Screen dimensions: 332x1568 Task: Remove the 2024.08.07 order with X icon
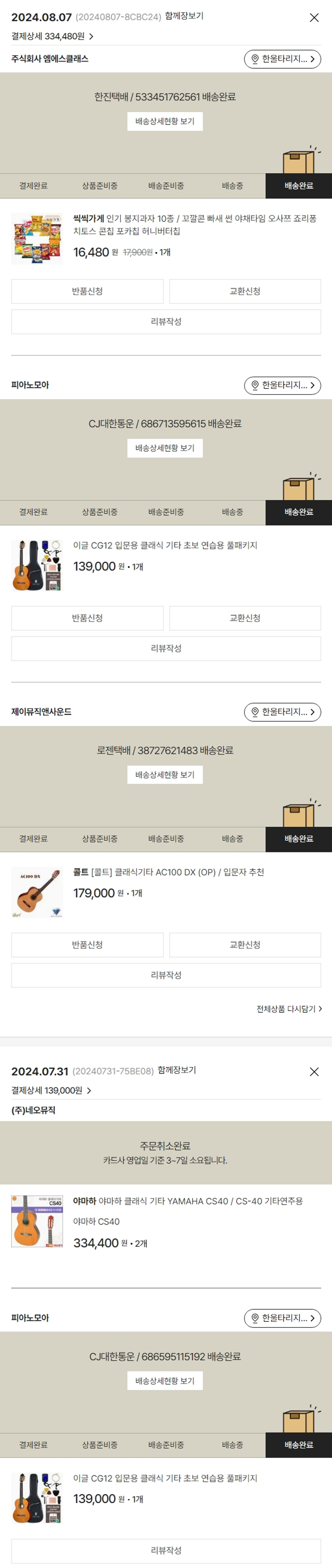pos(314,18)
